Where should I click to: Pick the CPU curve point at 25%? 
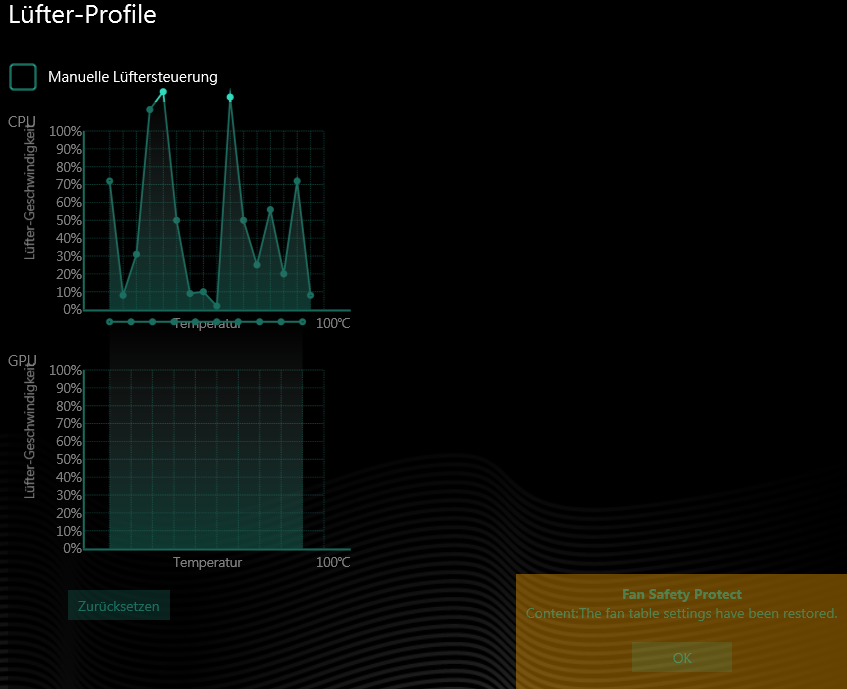(257, 265)
